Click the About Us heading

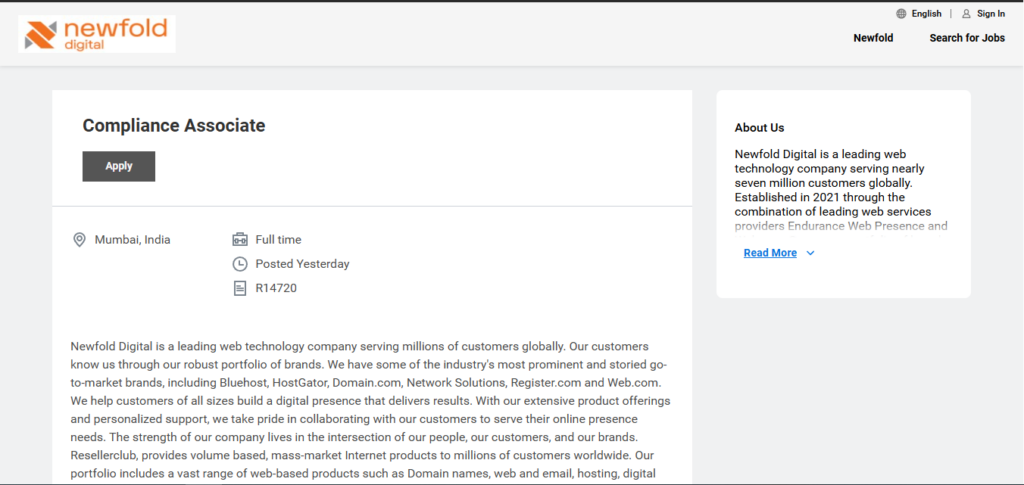[760, 127]
